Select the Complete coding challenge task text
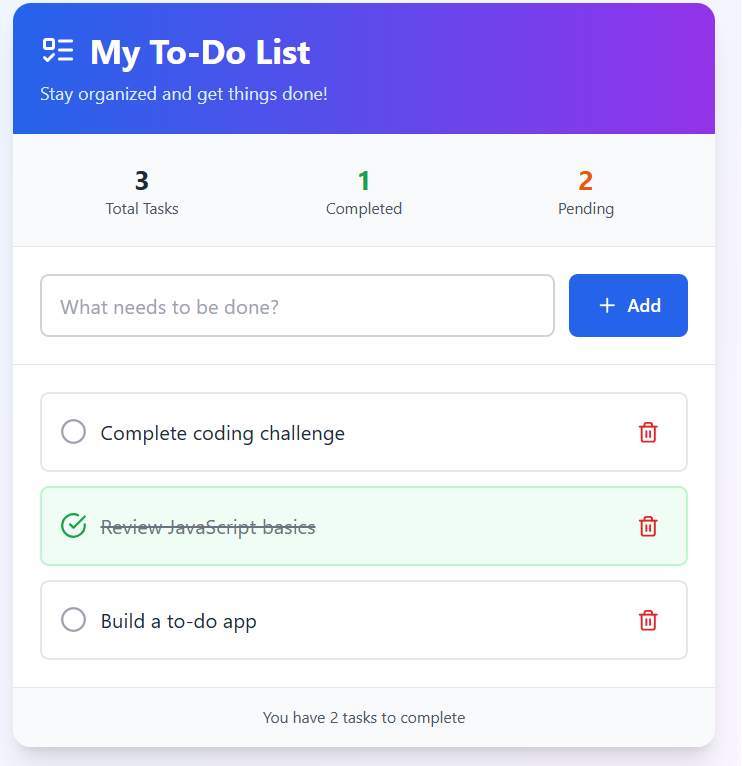The image size is (742, 766). 223,433
